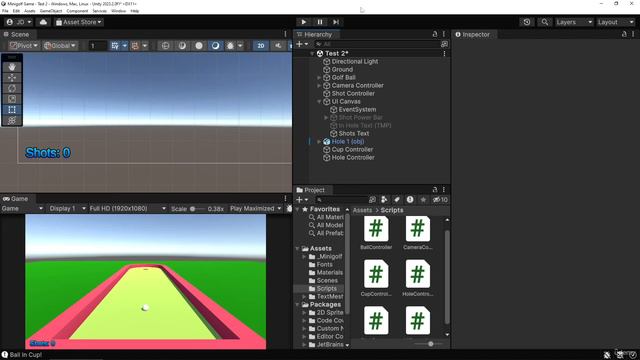The width and height of the screenshot is (640, 360).
Task: Toggle hidden packages visibility count
Action: tap(440, 200)
